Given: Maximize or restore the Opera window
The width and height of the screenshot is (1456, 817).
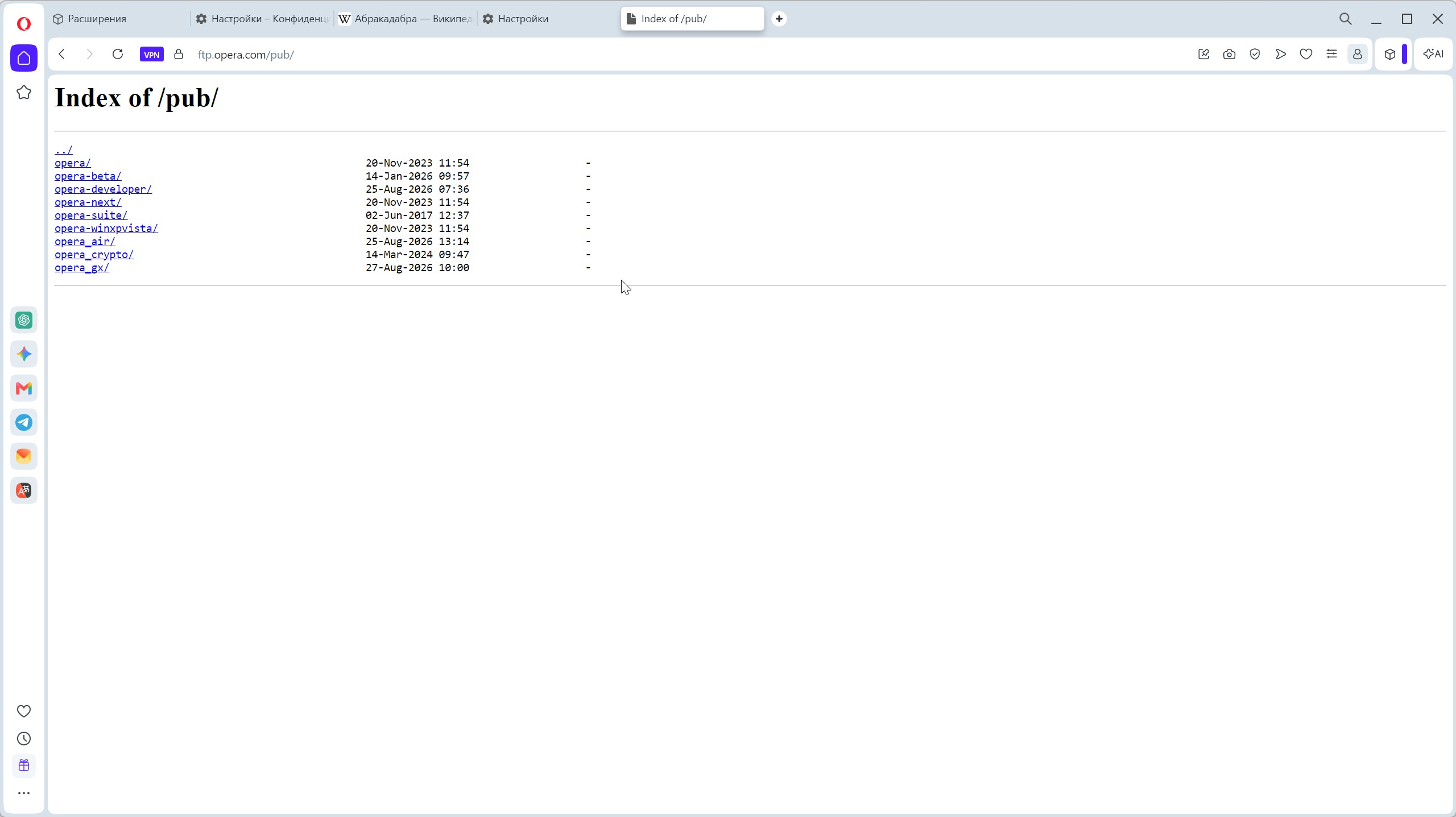Looking at the screenshot, I should pos(1407,19).
